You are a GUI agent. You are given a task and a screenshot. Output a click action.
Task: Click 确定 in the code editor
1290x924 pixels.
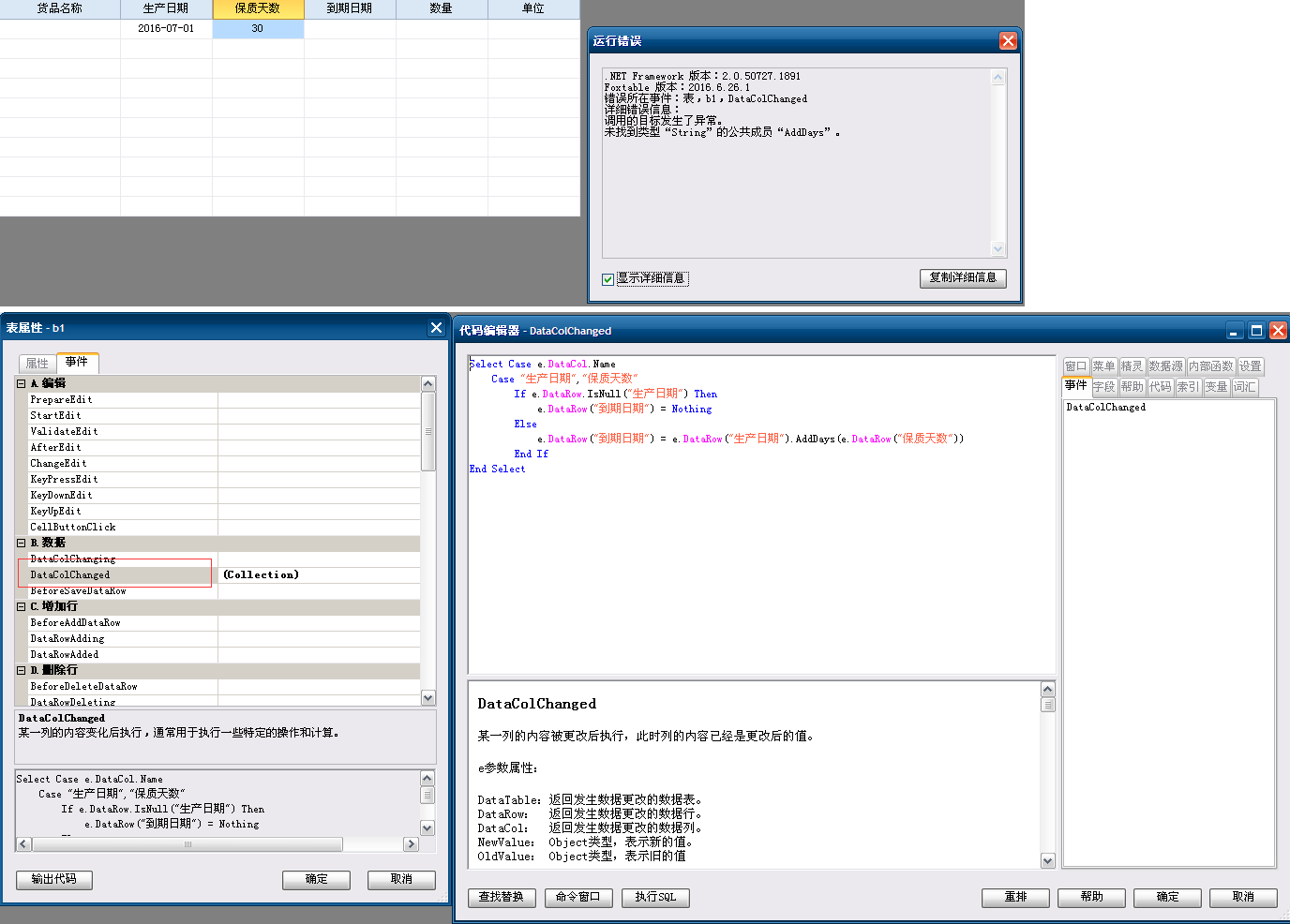(1167, 898)
